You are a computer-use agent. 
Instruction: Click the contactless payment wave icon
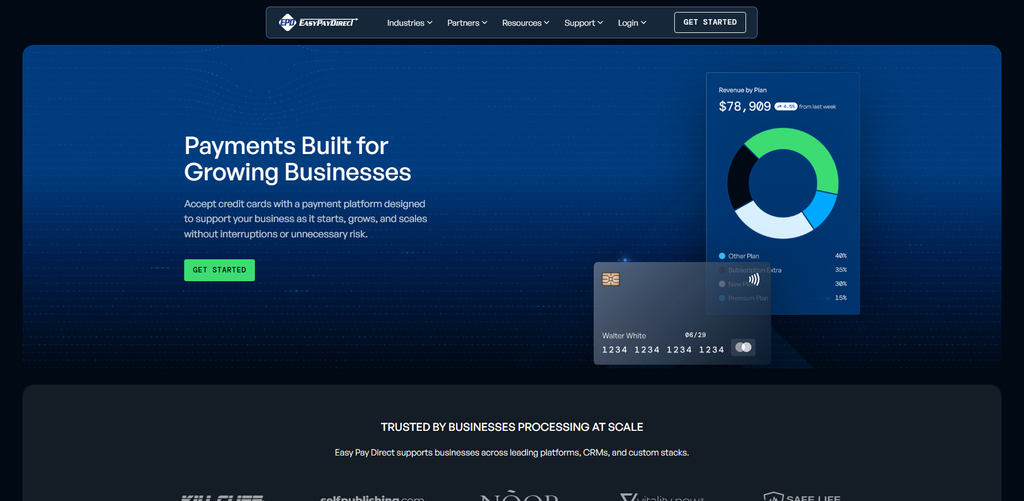(754, 280)
